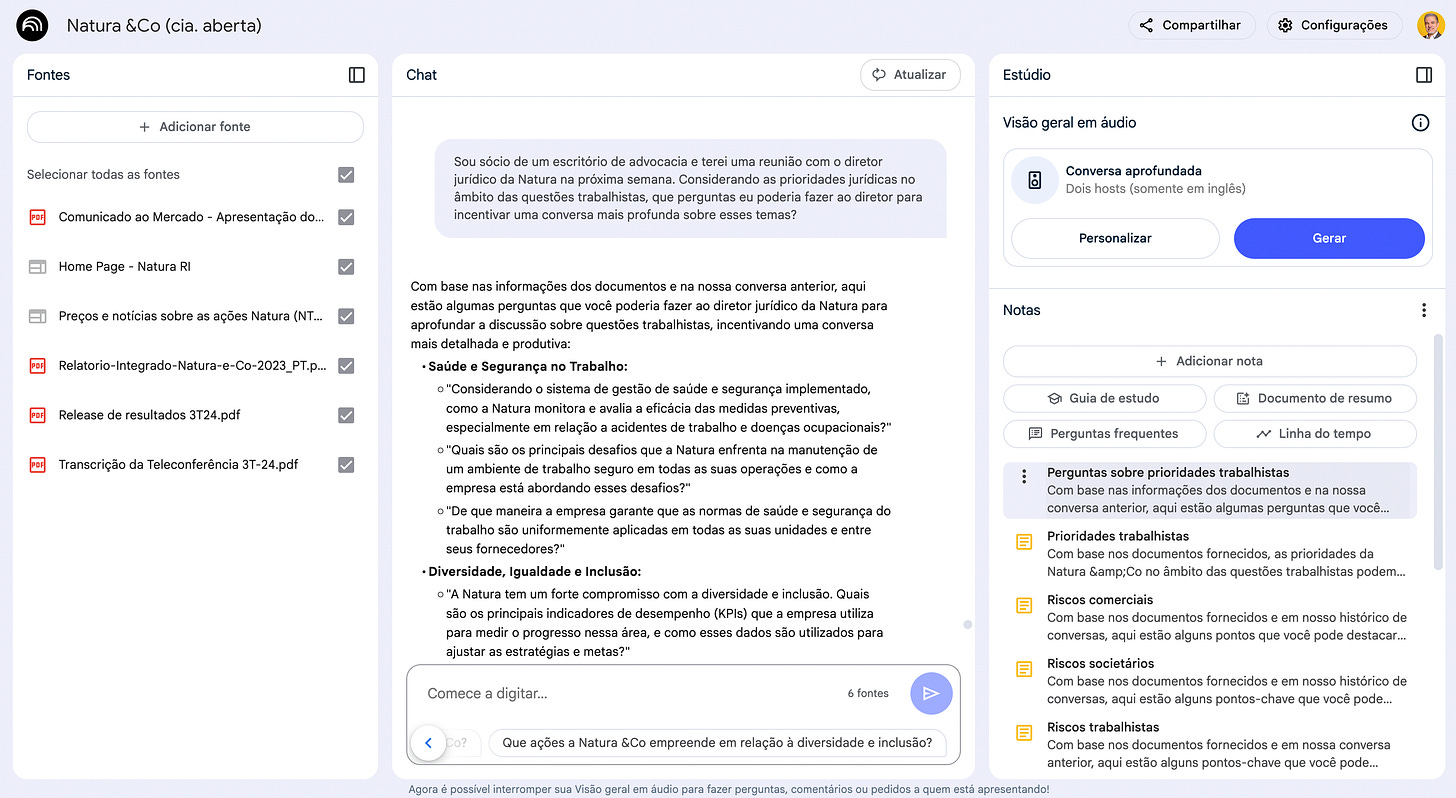Click PDF icon of Transcrição da Teleconferência

(x=37, y=465)
